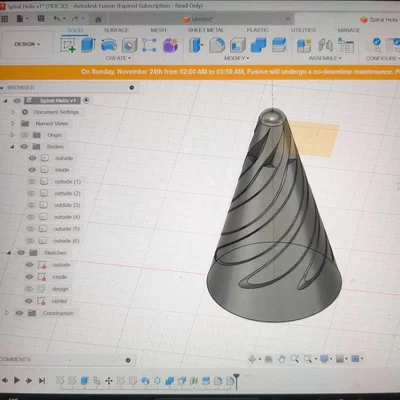Select the Extrude tool icon

click(x=88, y=45)
